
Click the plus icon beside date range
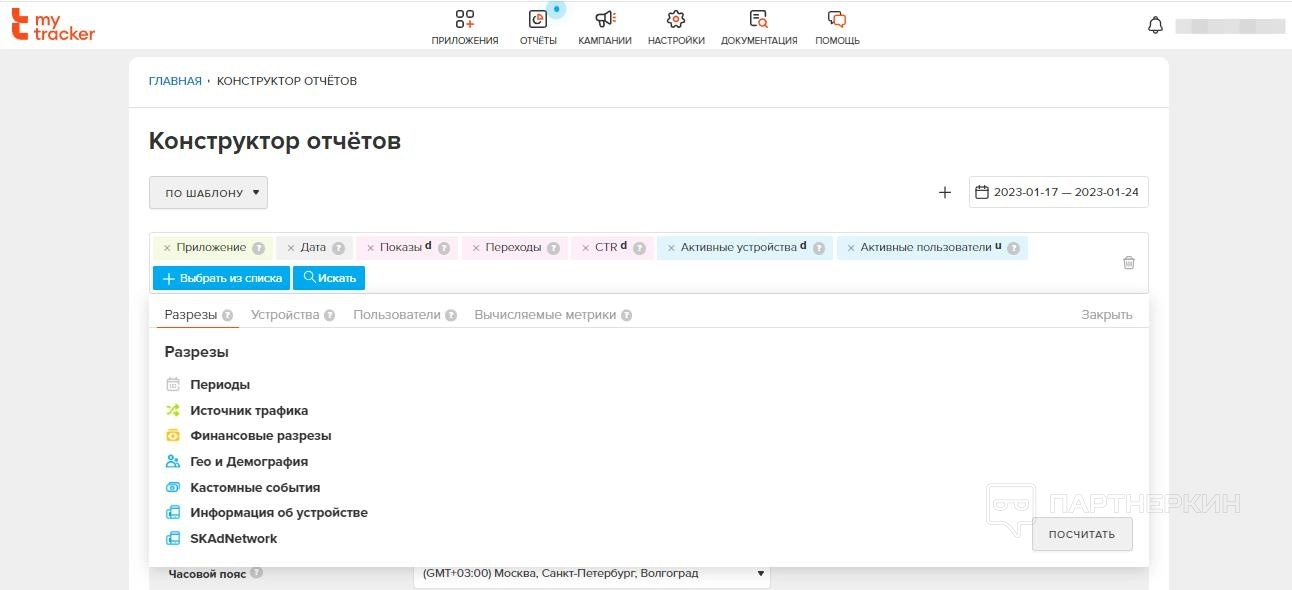[x=945, y=193]
